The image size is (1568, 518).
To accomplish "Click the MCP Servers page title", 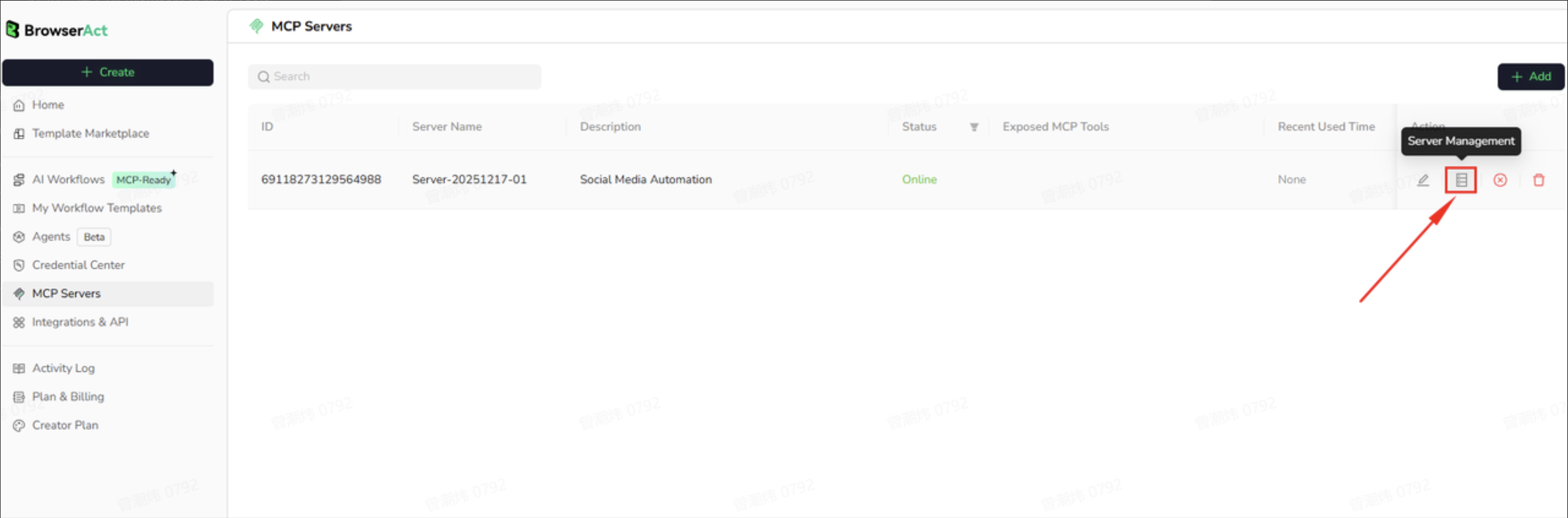I will click(312, 26).
